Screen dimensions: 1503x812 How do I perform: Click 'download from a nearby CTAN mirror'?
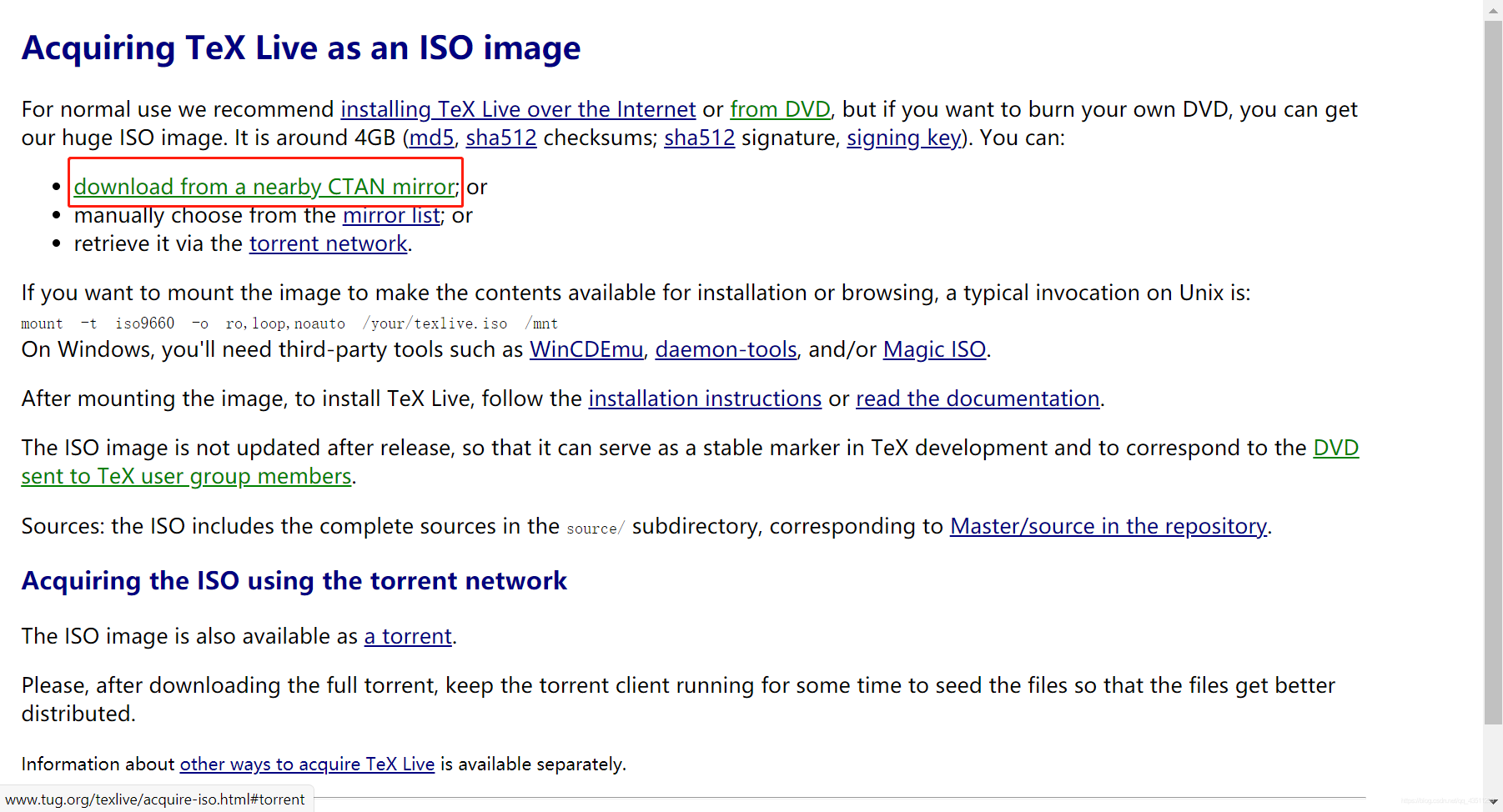(x=265, y=187)
